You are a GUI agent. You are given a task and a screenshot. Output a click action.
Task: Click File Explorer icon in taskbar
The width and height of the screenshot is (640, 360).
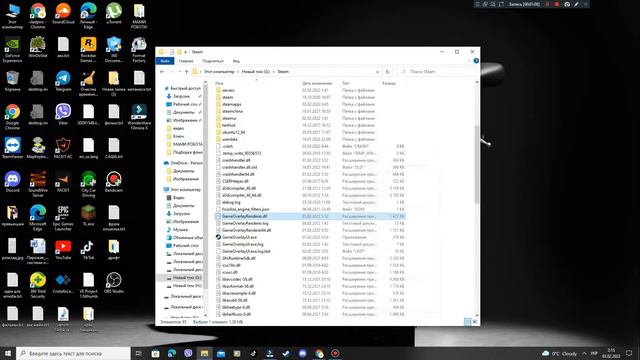[204, 353]
